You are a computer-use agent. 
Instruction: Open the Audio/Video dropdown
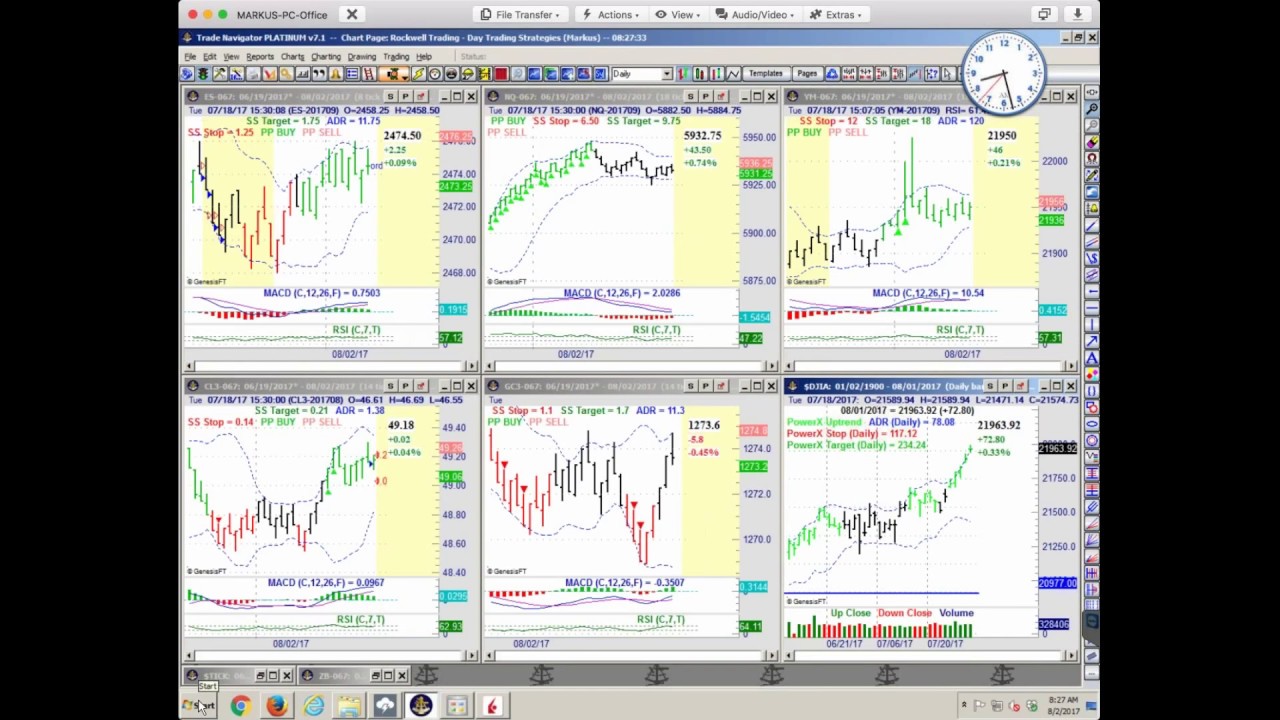[755, 15]
